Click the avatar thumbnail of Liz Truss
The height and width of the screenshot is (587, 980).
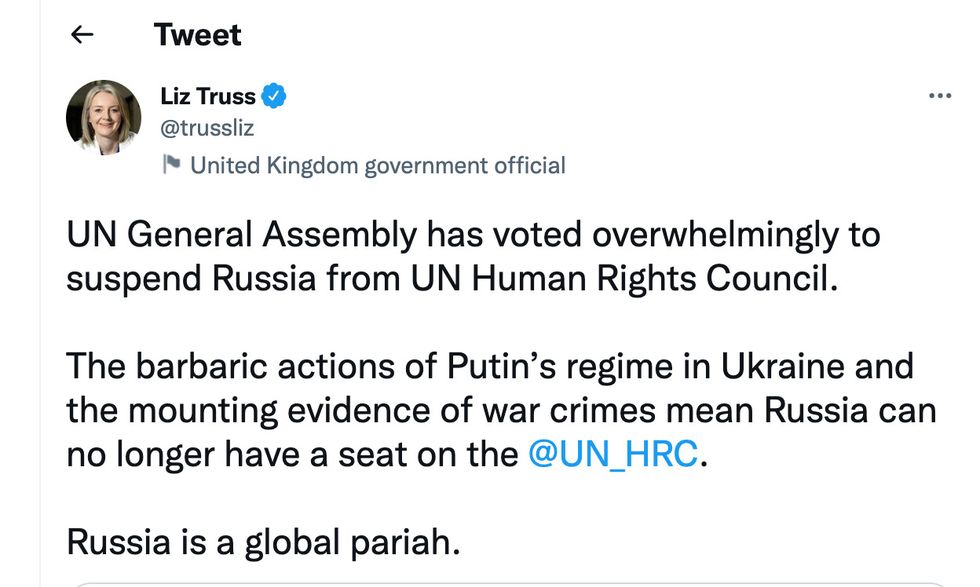[103, 117]
